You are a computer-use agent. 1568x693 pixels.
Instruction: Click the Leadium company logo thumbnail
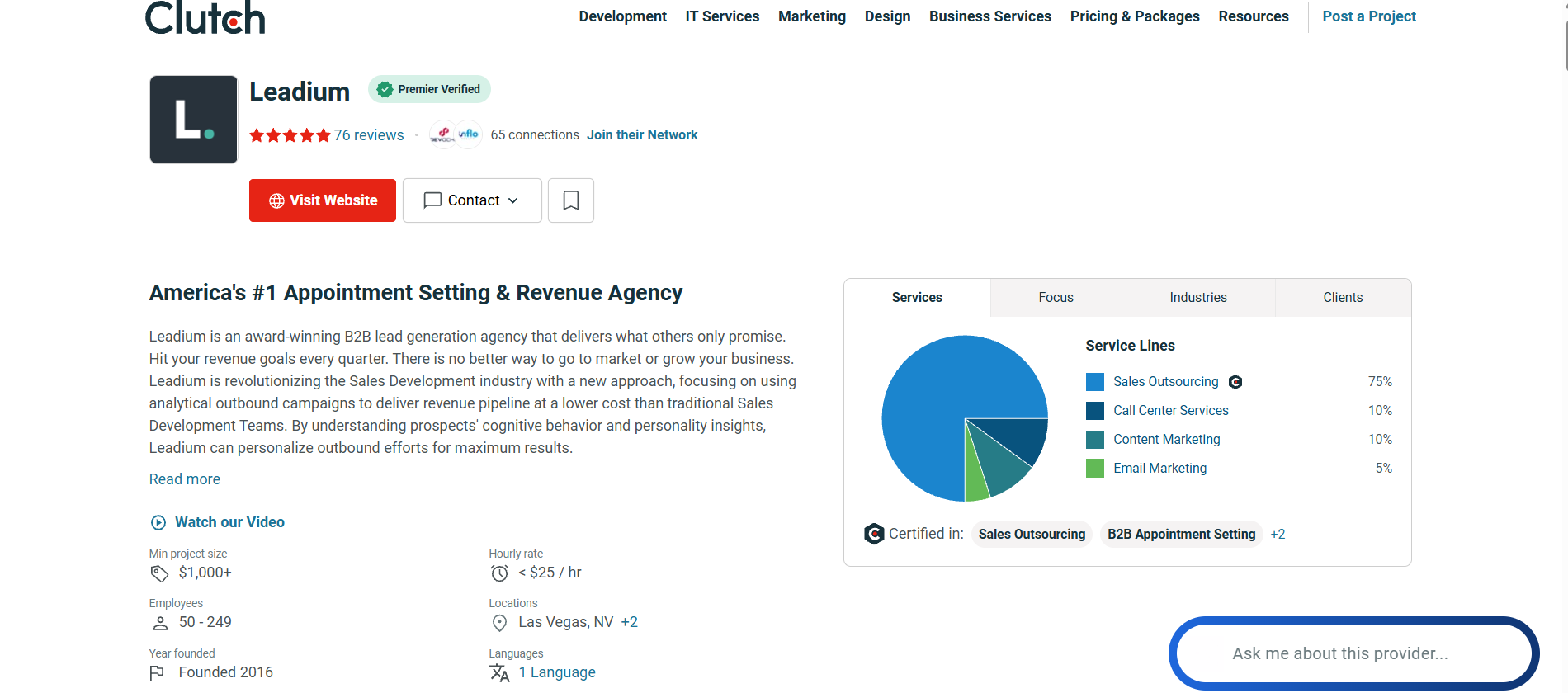194,120
